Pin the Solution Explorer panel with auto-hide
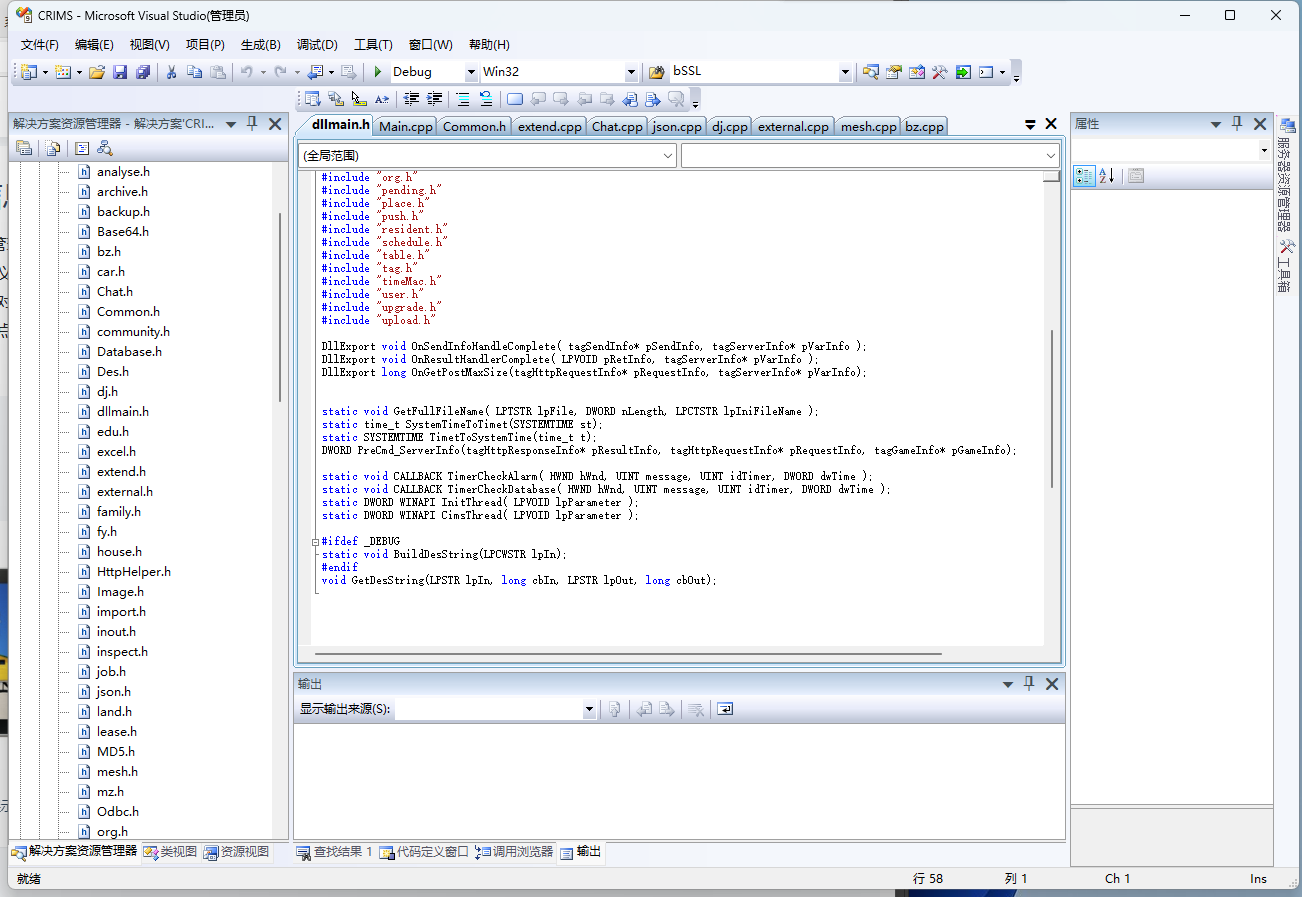Screen dimensions: 1302x897 253,123
